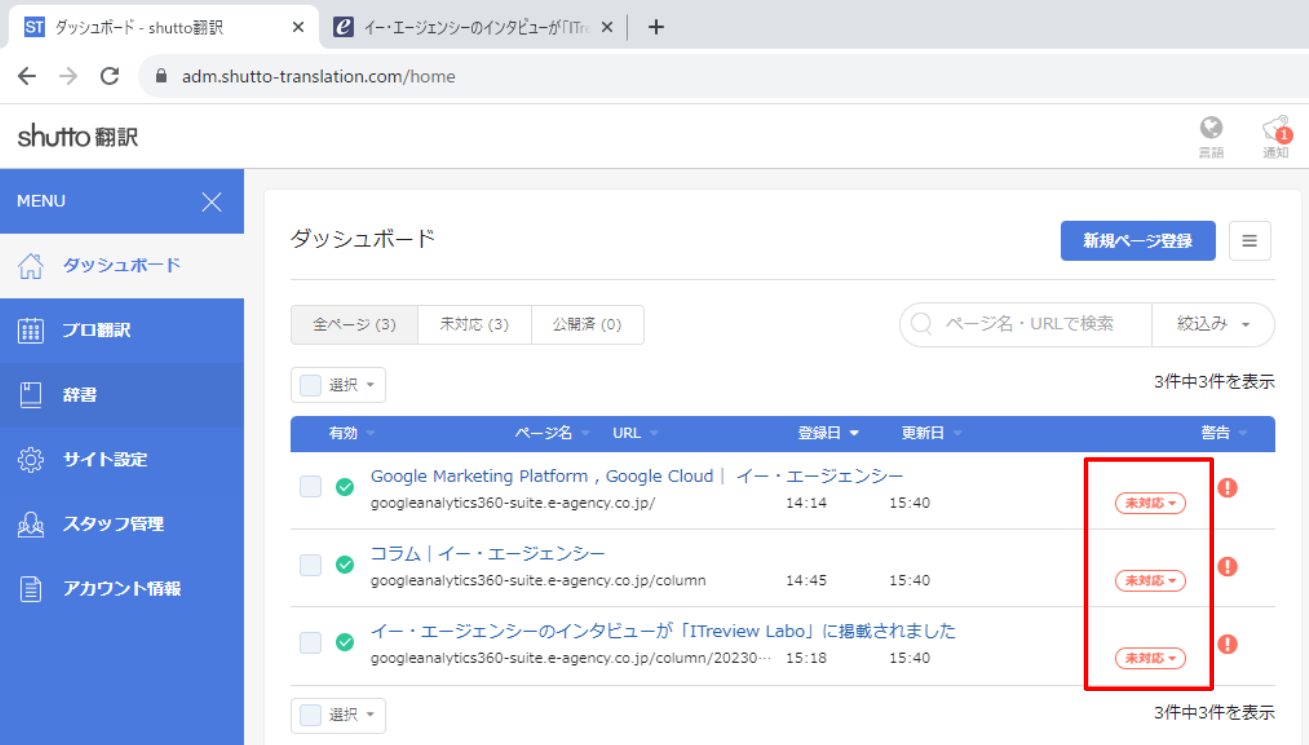Click the 新規ページ登録 button

coord(1138,241)
